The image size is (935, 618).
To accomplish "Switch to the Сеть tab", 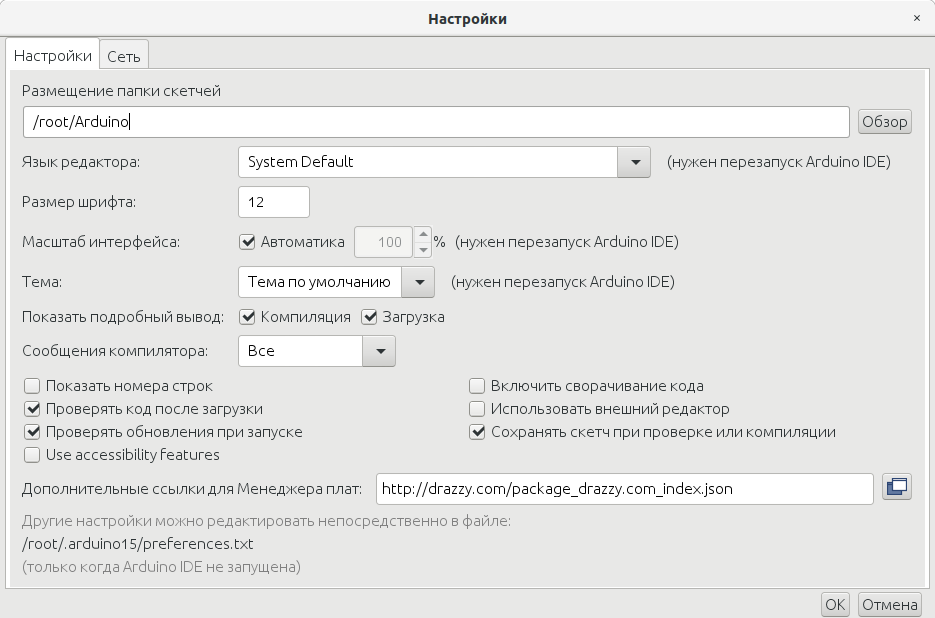I will click(124, 56).
